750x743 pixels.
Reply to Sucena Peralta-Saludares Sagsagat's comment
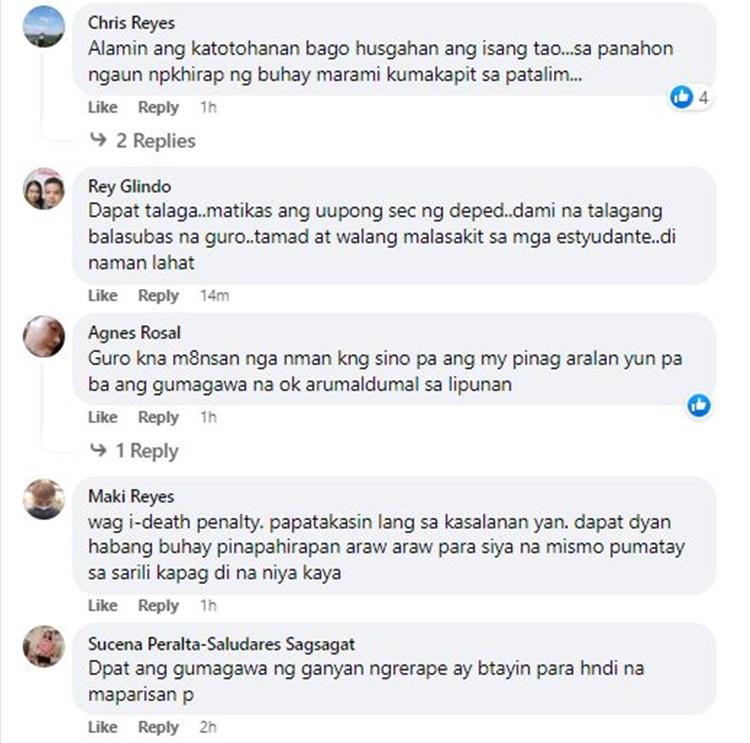pos(158,727)
